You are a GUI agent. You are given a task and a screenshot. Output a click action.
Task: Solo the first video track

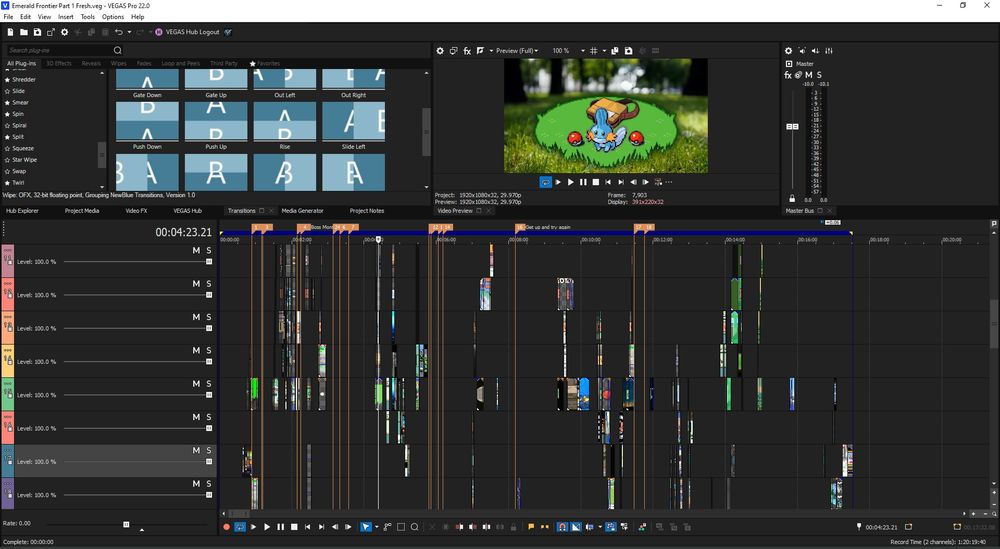(x=209, y=251)
